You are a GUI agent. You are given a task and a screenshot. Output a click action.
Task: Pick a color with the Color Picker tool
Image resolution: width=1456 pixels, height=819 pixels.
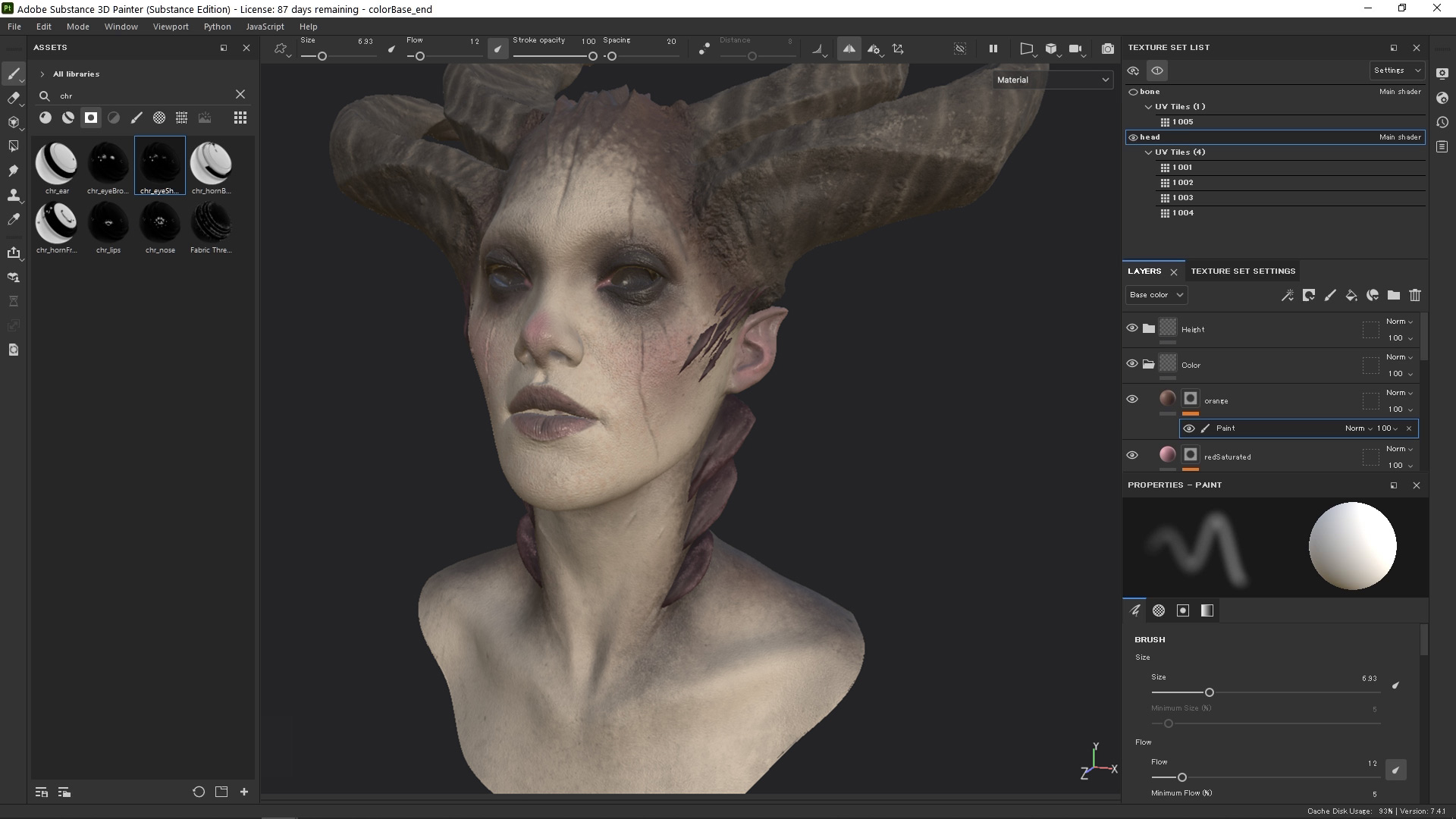click(14, 219)
